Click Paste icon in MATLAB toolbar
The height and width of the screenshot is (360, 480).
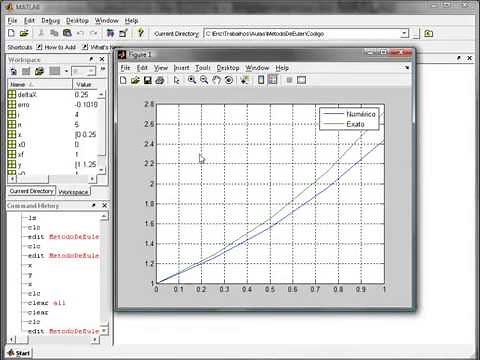pyautogui.click(x=67, y=33)
